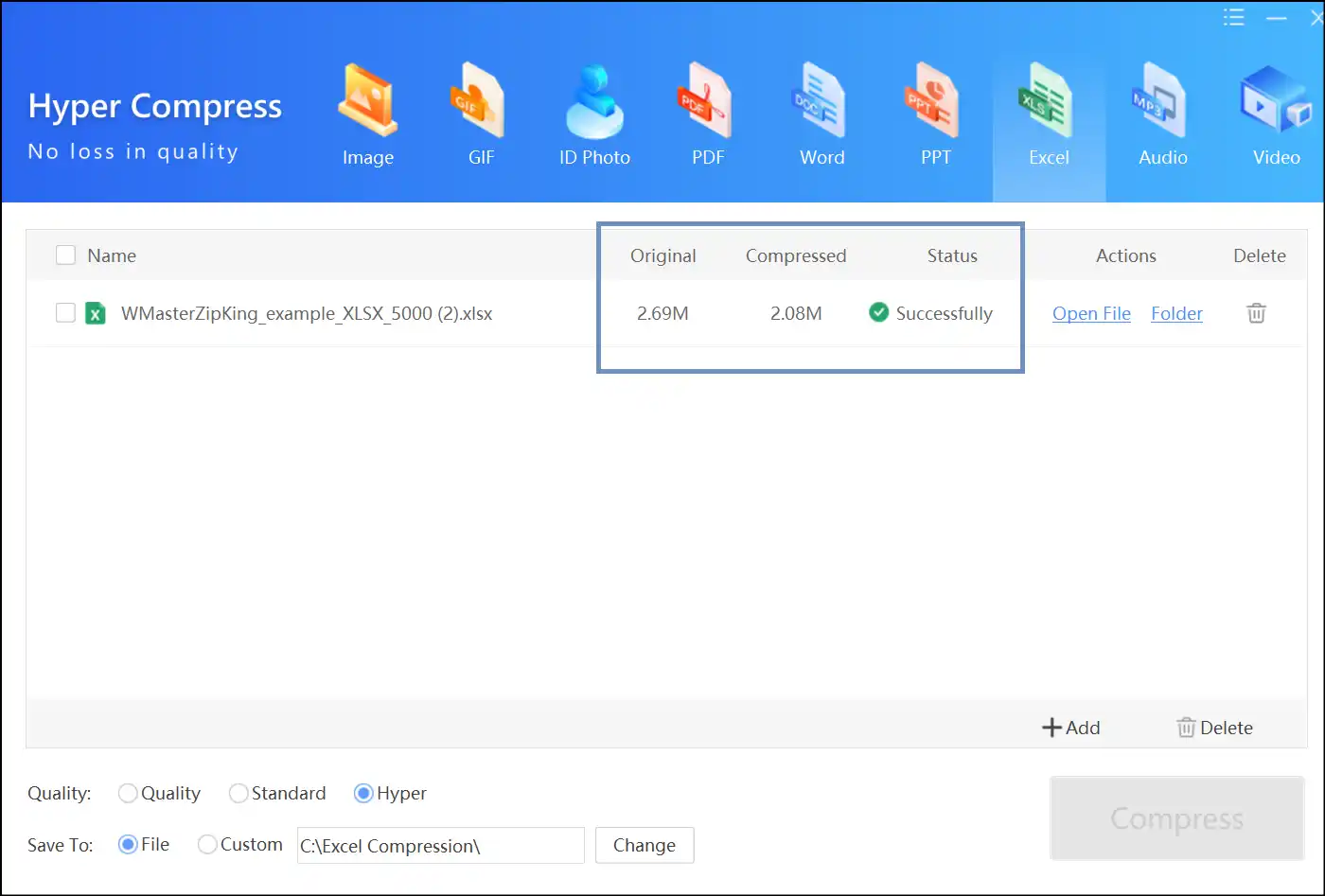1325x896 pixels.
Task: Click the Excel XLS compression icon
Action: pyautogui.click(x=1047, y=100)
